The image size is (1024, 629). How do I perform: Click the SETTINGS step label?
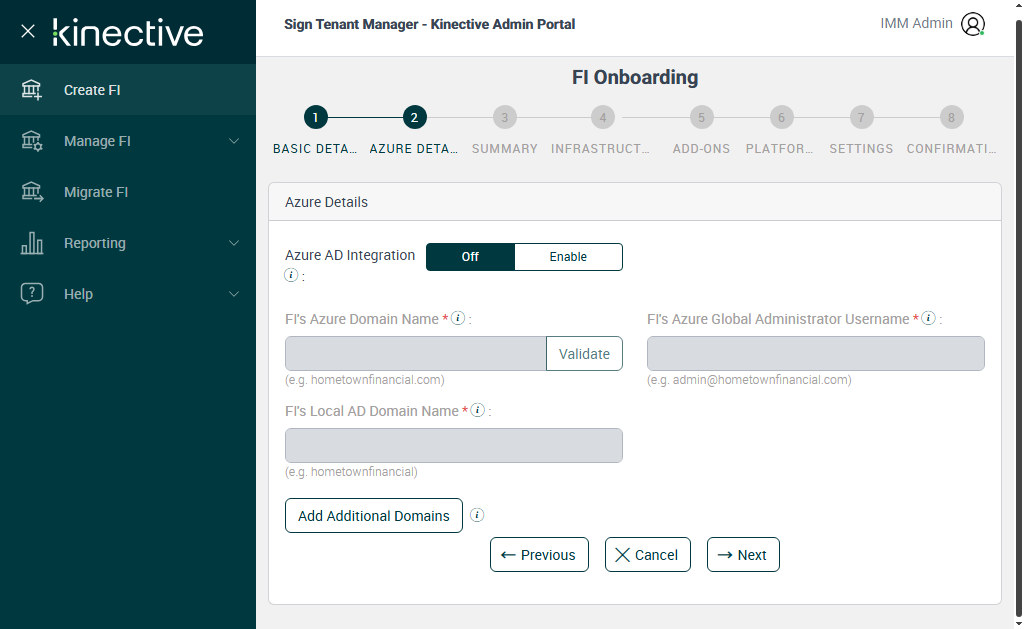click(x=861, y=149)
